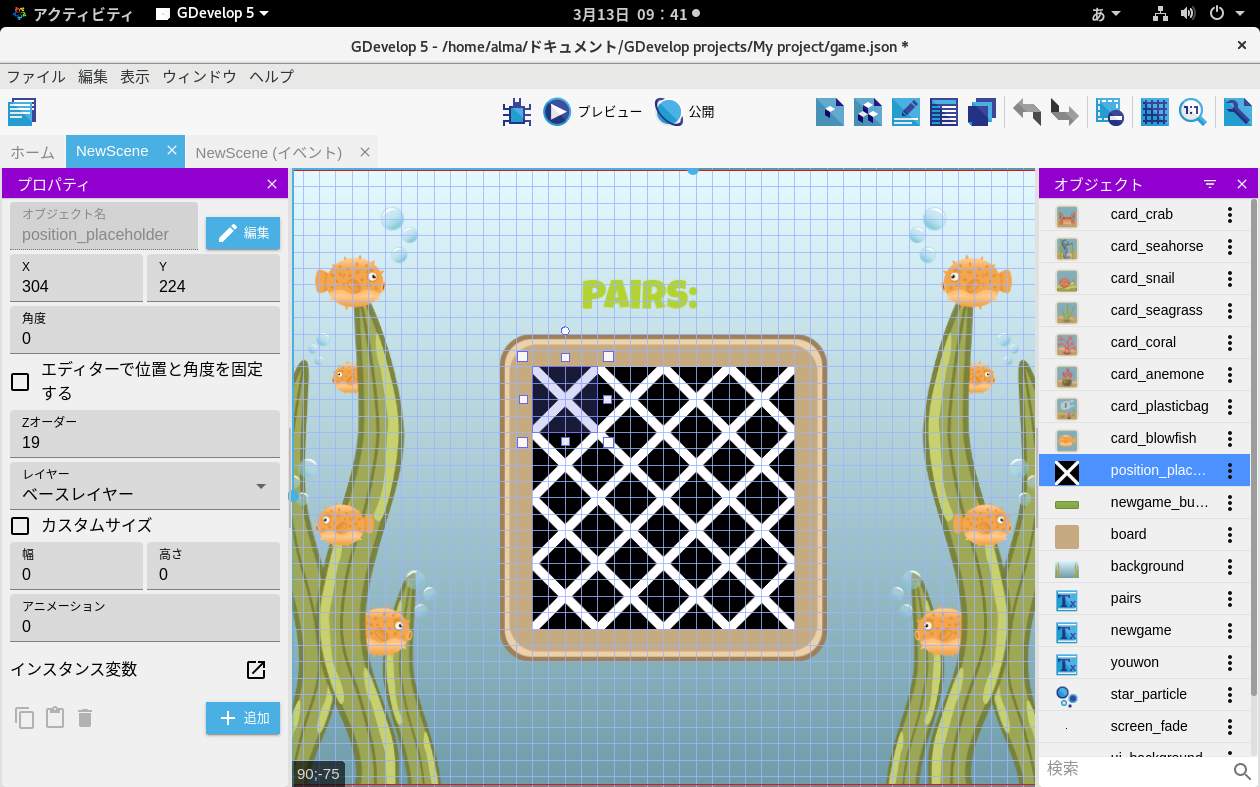Open the instances list toolbar icon
The height and width of the screenshot is (787, 1260).
pos(944,112)
